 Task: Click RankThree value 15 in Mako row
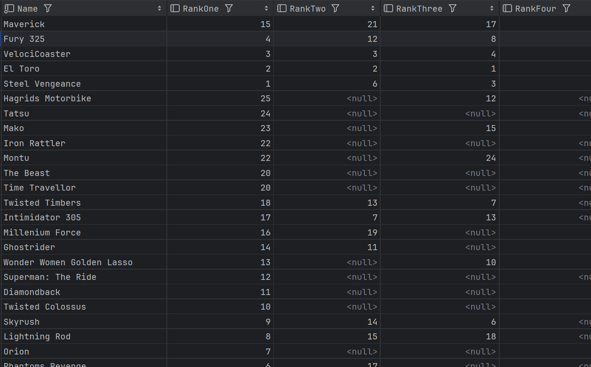pyautogui.click(x=491, y=128)
